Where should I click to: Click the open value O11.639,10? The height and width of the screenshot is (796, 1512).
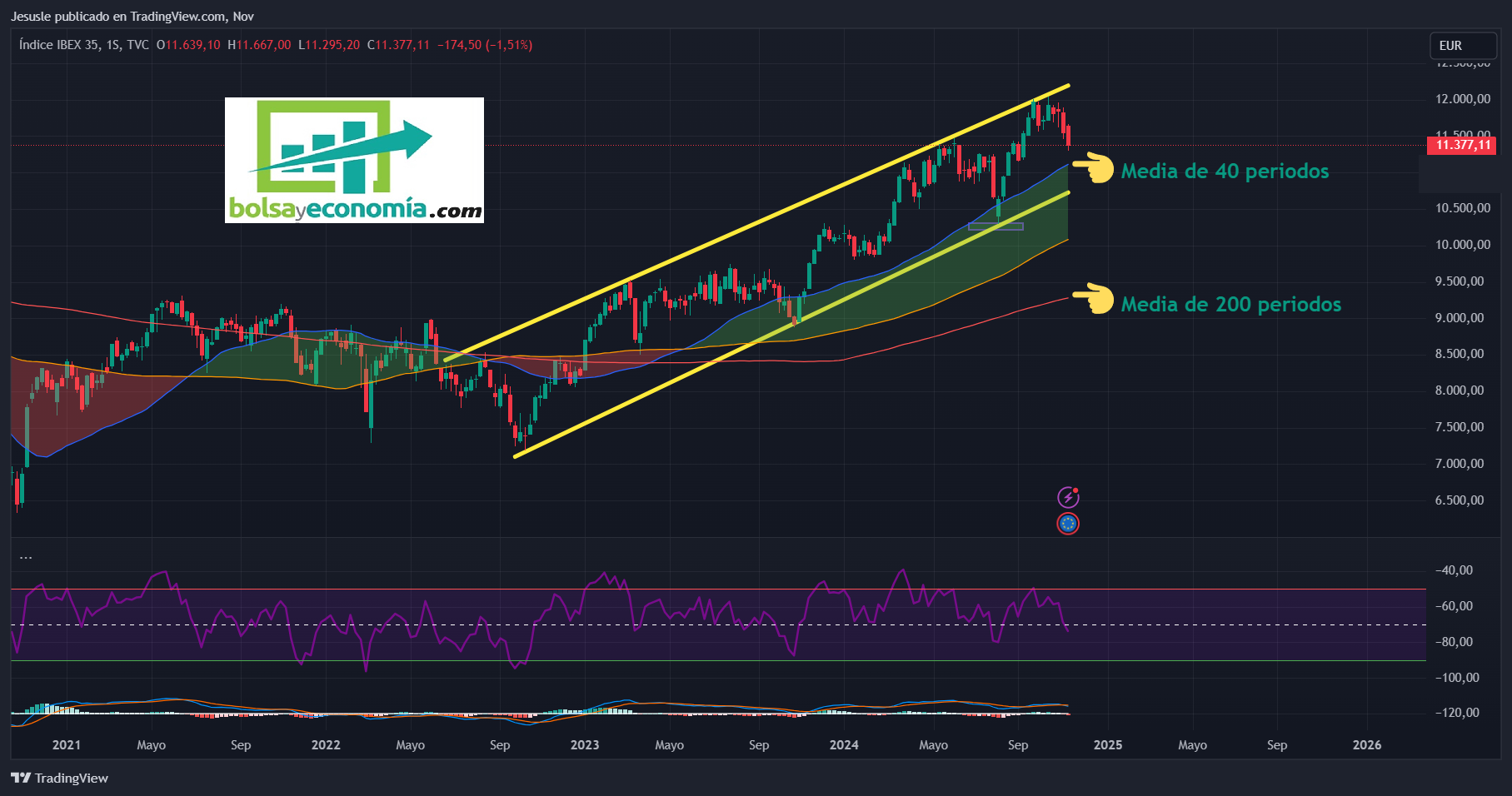(x=188, y=45)
